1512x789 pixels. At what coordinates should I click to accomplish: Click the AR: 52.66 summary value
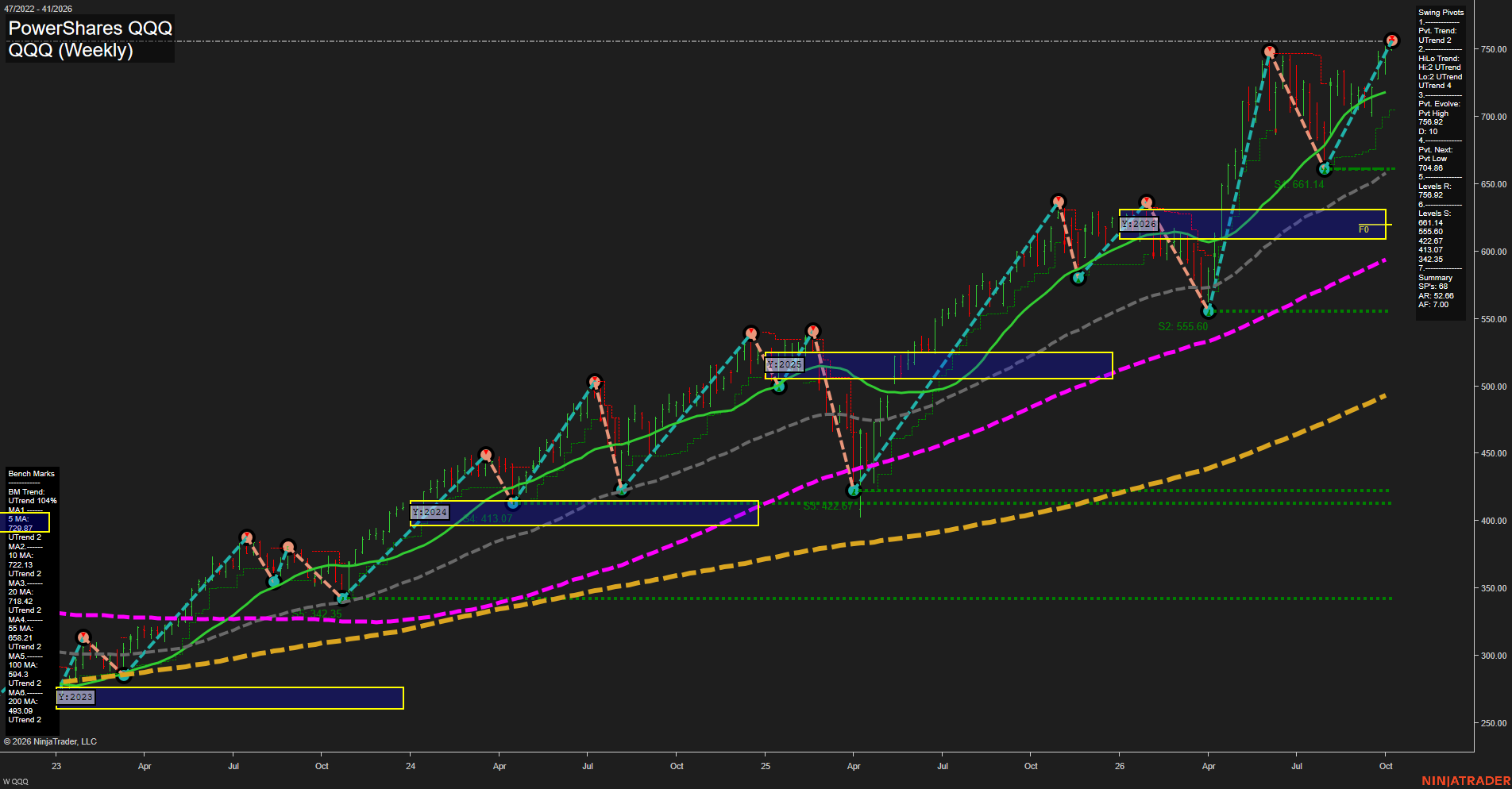coord(1436,296)
